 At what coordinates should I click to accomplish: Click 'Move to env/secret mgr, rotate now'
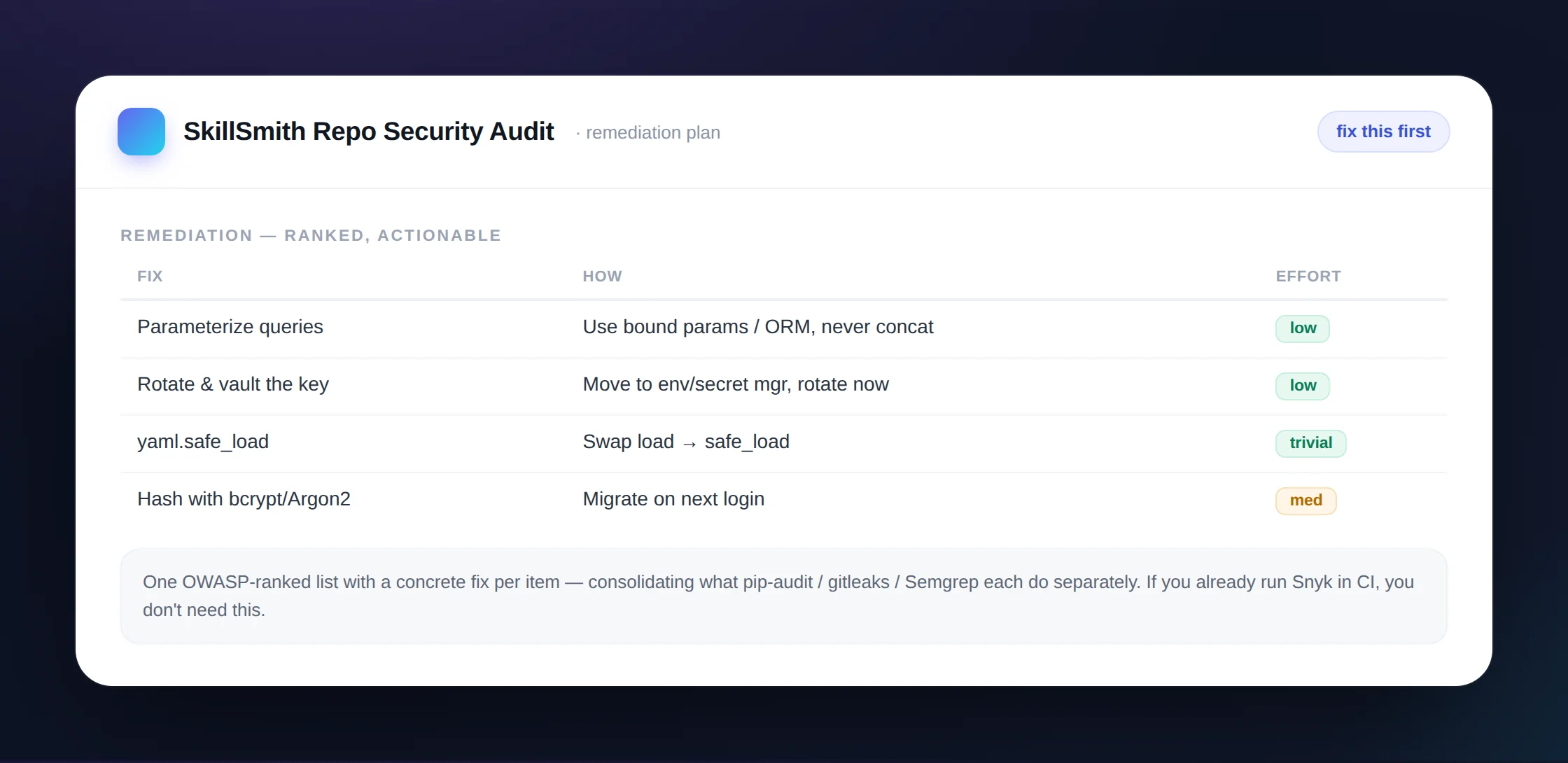(736, 384)
